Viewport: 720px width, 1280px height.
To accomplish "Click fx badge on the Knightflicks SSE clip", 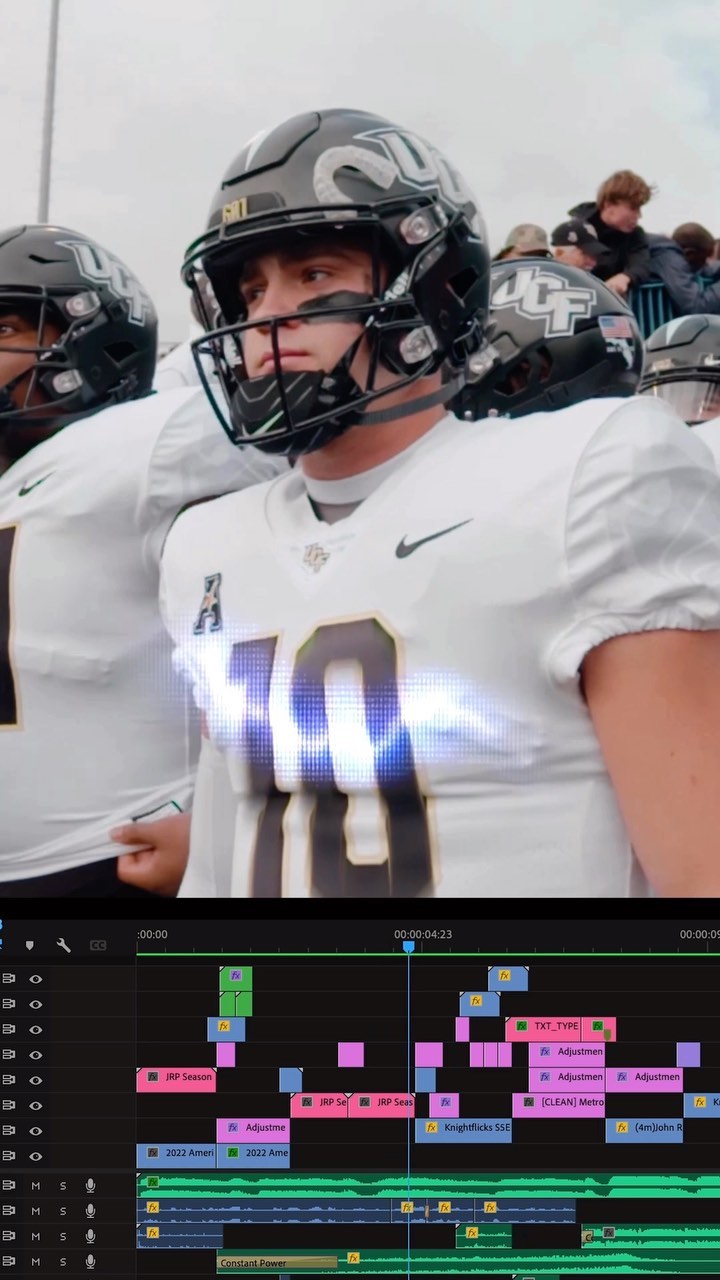I will pos(431,1127).
